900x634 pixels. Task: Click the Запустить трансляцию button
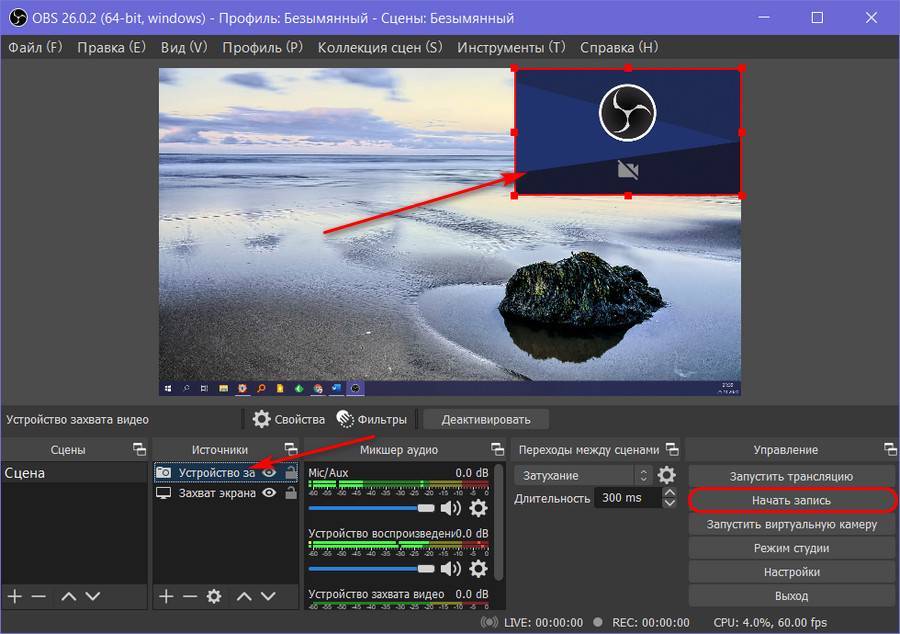[x=791, y=476]
